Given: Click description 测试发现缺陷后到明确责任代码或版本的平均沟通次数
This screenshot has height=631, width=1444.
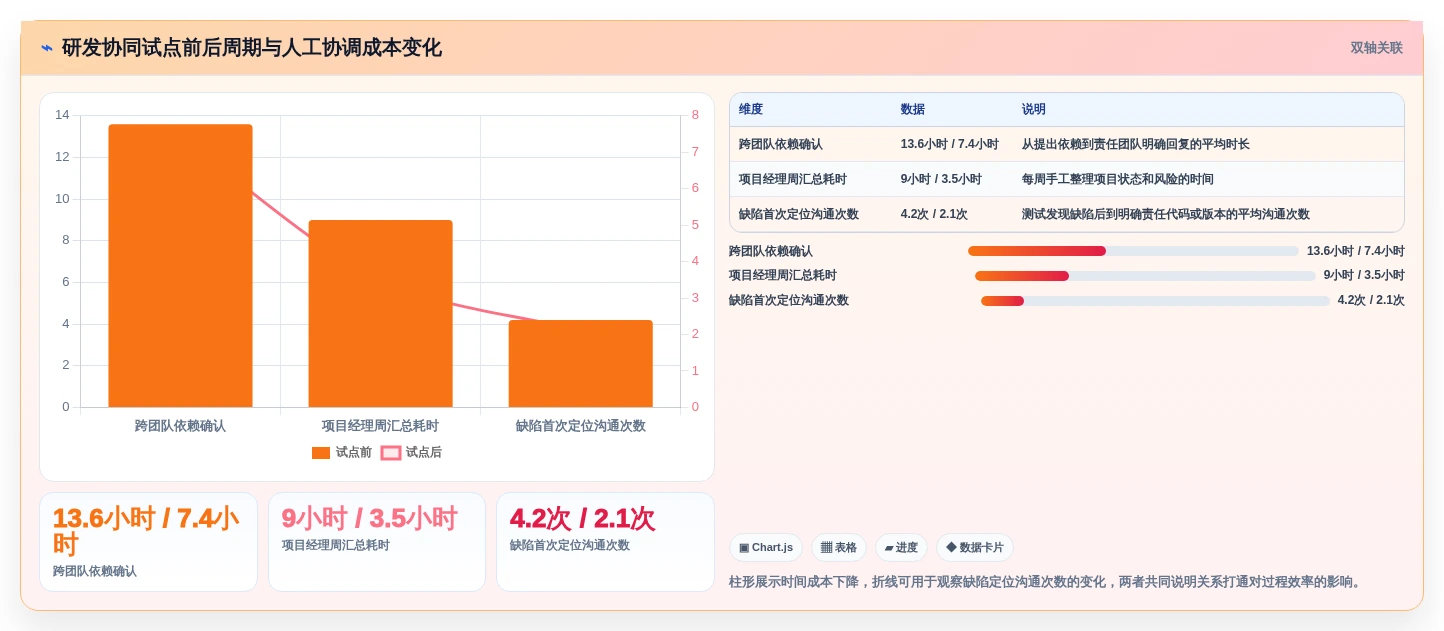Looking at the screenshot, I should (x=1165, y=214).
